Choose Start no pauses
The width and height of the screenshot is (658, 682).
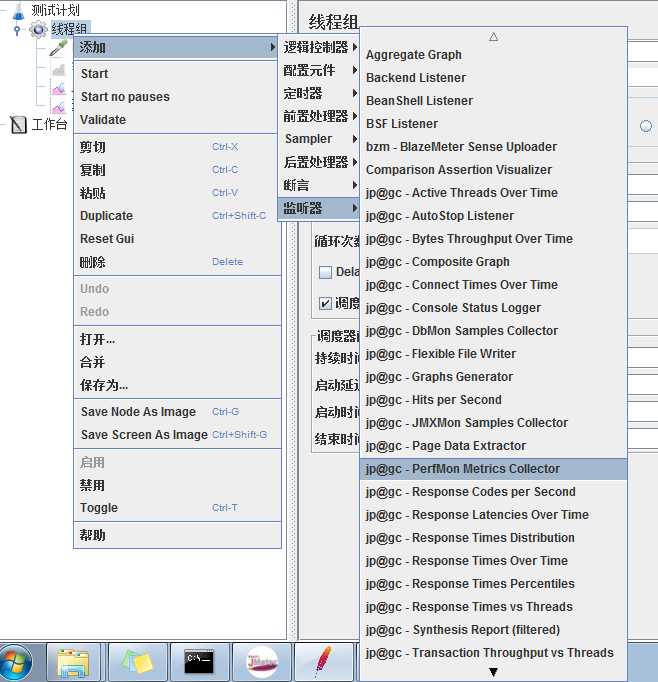tap(177, 97)
